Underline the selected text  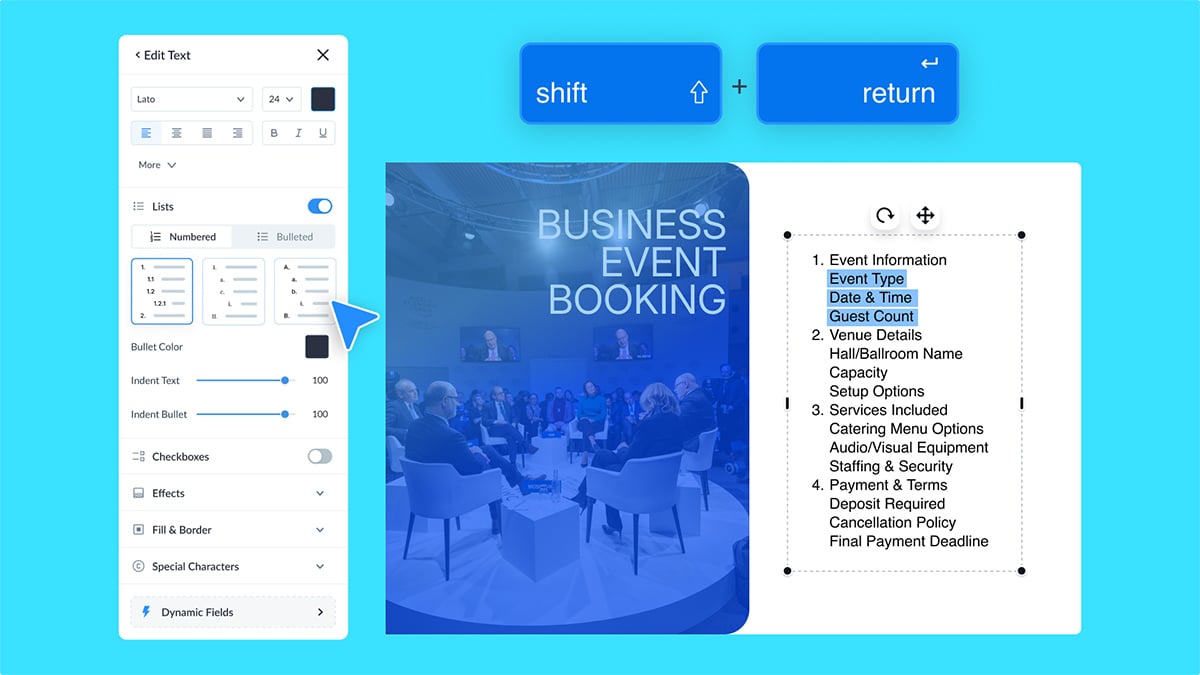coord(322,133)
